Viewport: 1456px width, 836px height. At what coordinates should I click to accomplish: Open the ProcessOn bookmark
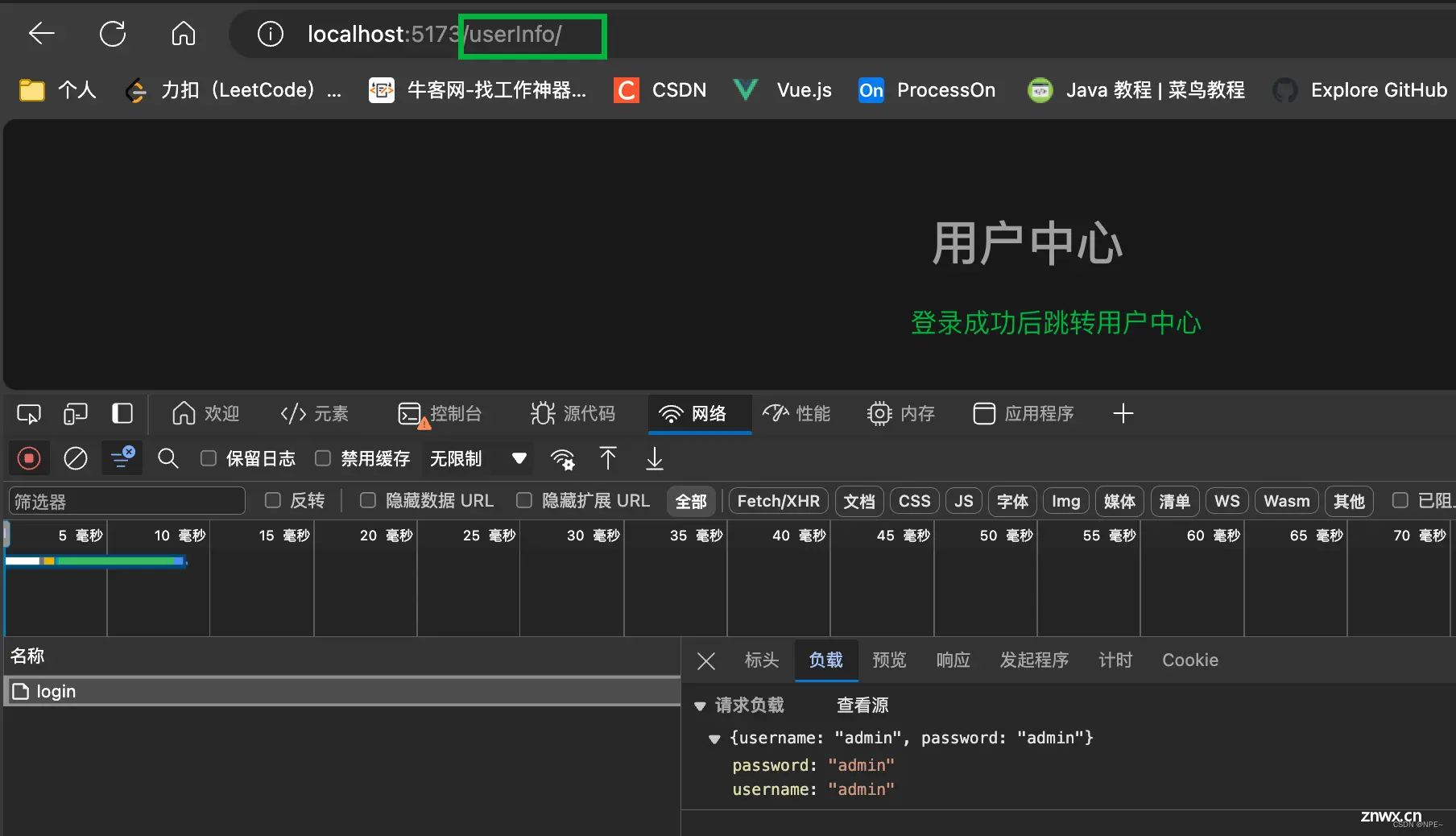[x=927, y=89]
